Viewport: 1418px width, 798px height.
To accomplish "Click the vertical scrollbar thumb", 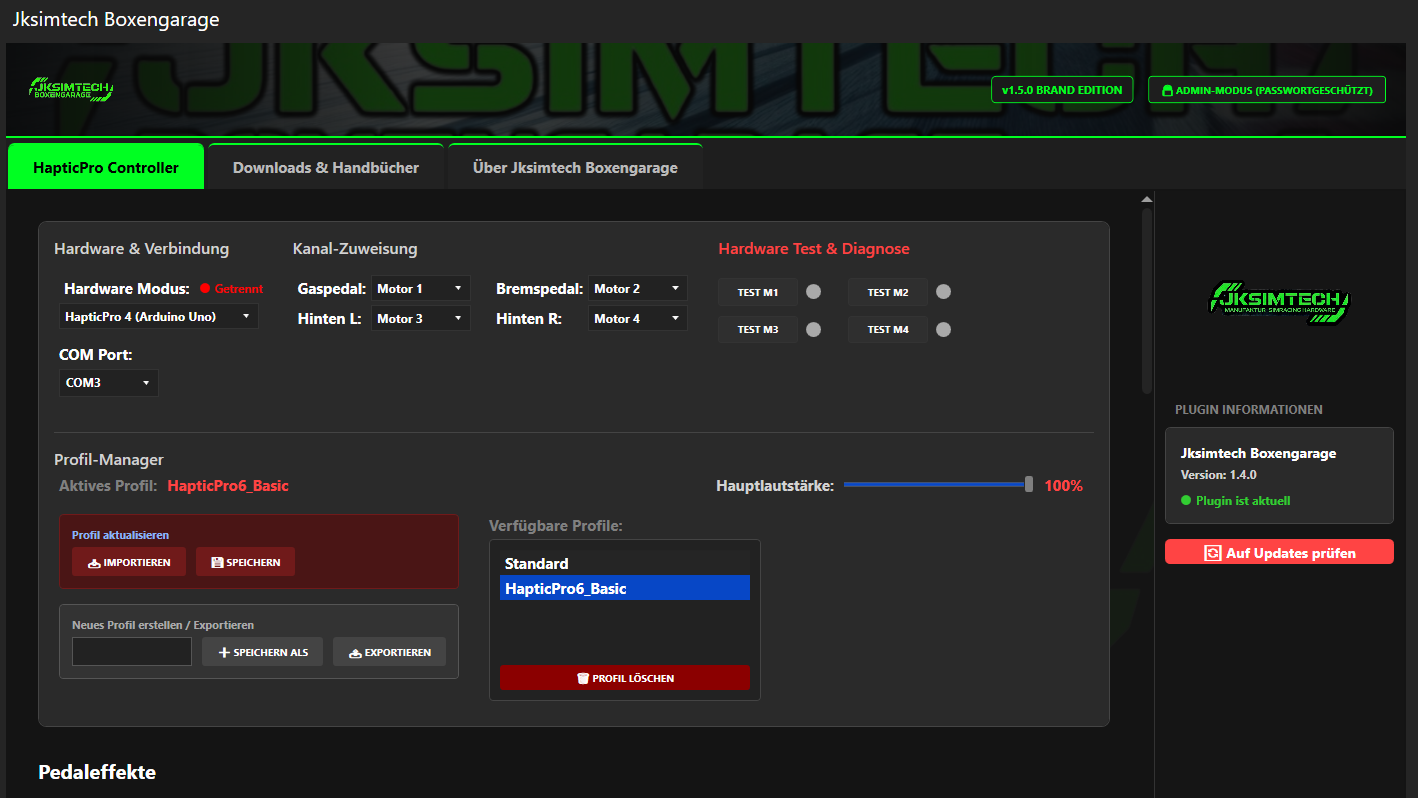I will [x=1146, y=300].
